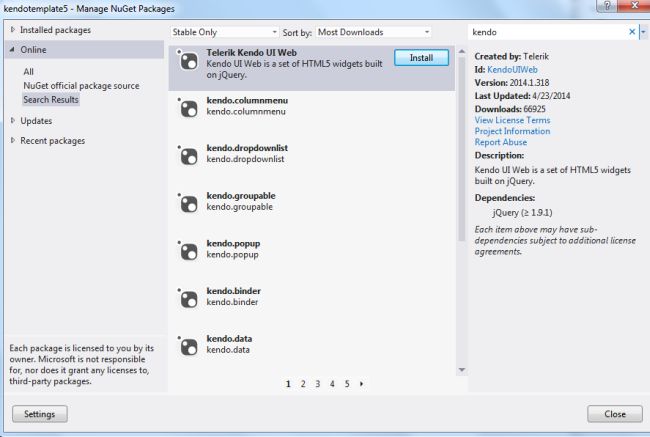Select All under Online sources
Image resolution: width=650 pixels, height=437 pixels.
[x=29, y=72]
